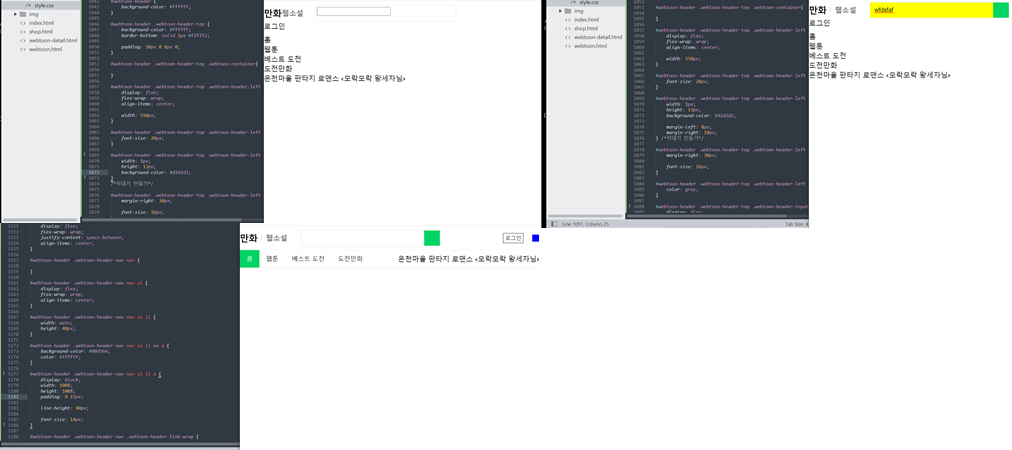The height and width of the screenshot is (450, 1012).
Task: Click the empty white search box in the unstyled preview
Action: click(x=354, y=12)
